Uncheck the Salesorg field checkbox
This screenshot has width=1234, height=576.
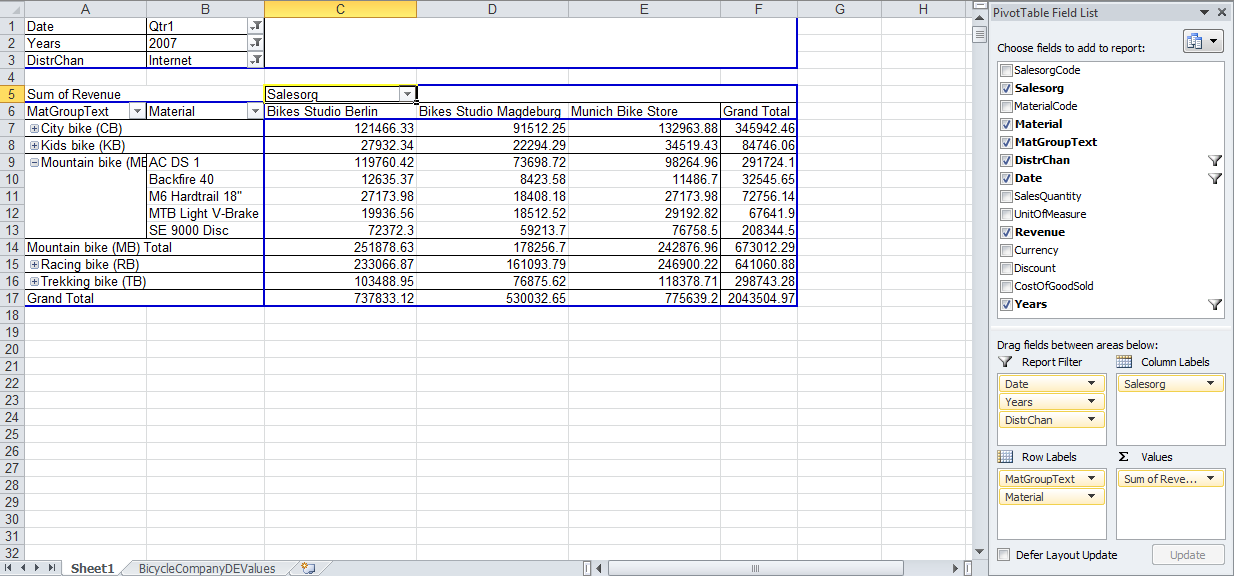[x=1006, y=88]
